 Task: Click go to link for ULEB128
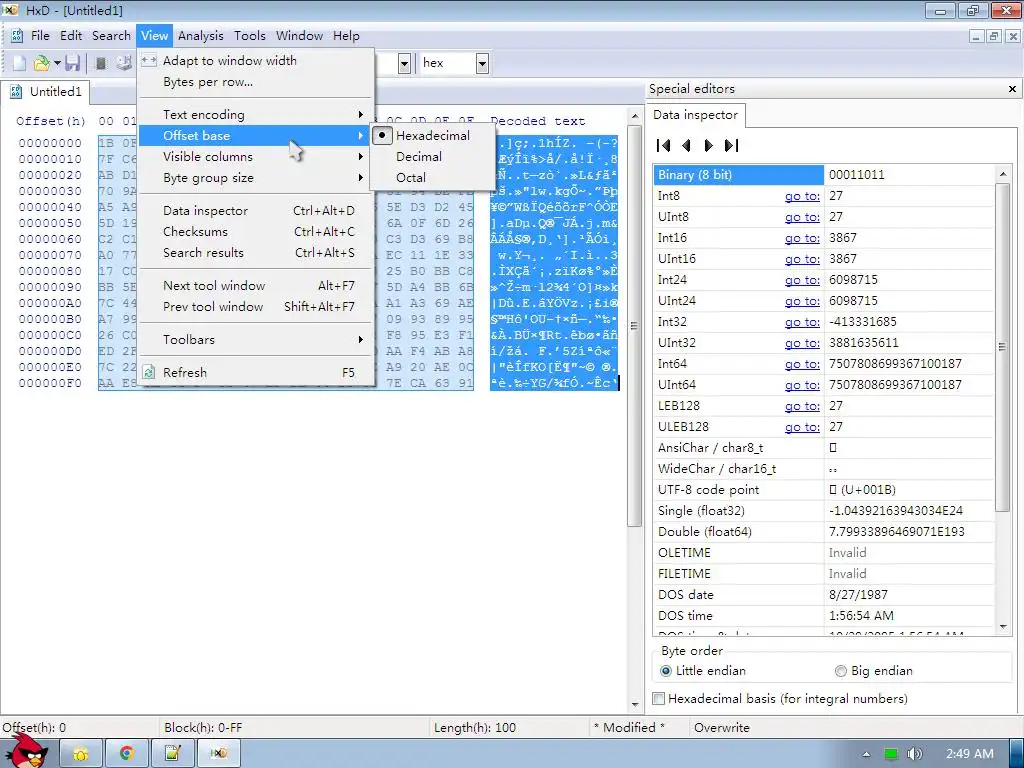[x=802, y=426]
